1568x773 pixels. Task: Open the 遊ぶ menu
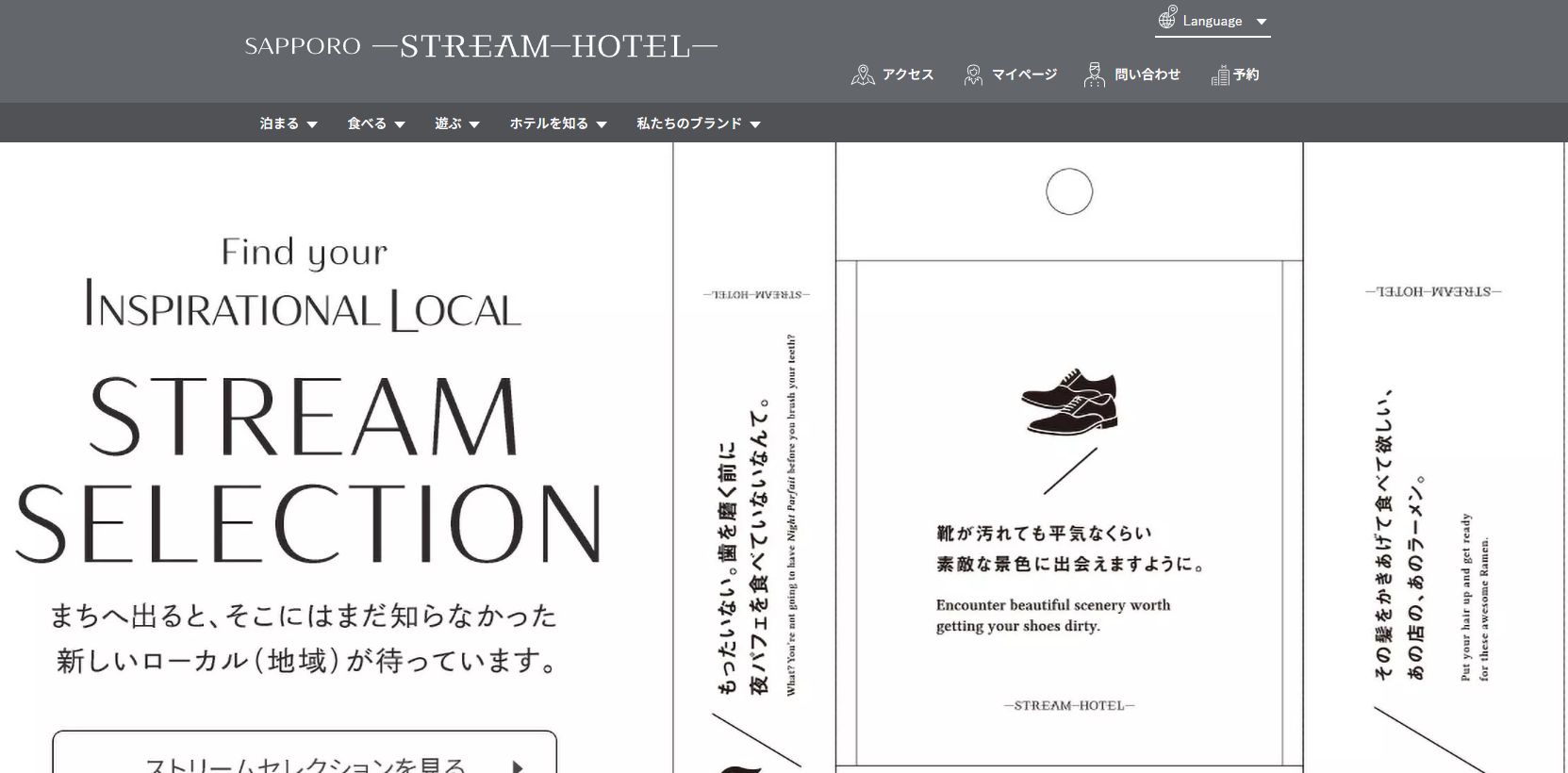(448, 123)
